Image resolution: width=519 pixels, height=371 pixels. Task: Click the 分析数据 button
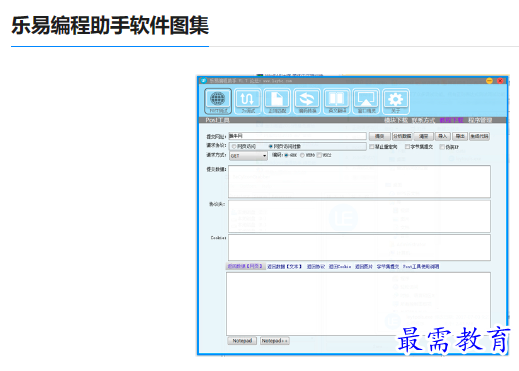(402, 136)
